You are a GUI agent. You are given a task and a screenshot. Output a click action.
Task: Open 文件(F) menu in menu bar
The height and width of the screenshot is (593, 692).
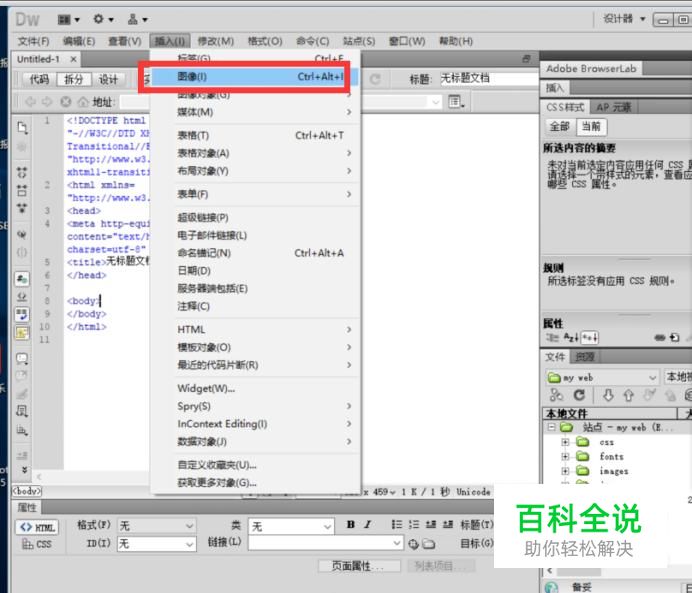34,41
